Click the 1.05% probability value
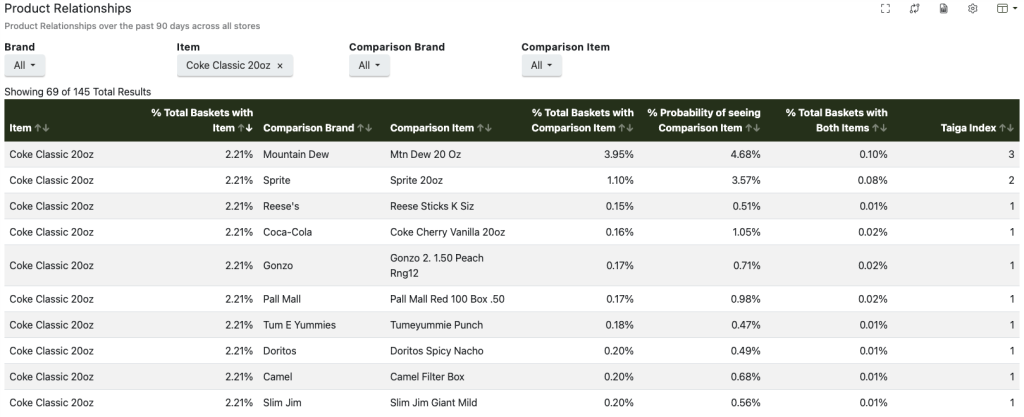Image resolution: width=1024 pixels, height=417 pixels. (746, 232)
